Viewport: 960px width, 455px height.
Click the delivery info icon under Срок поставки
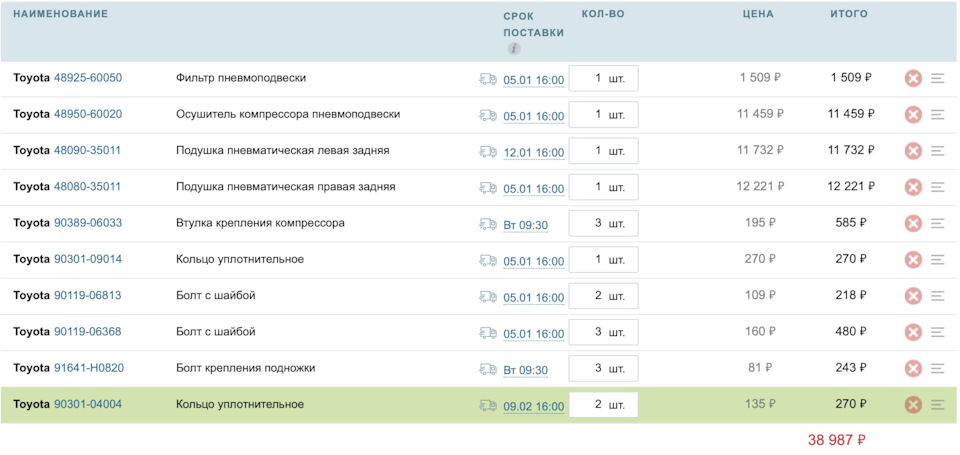[514, 49]
